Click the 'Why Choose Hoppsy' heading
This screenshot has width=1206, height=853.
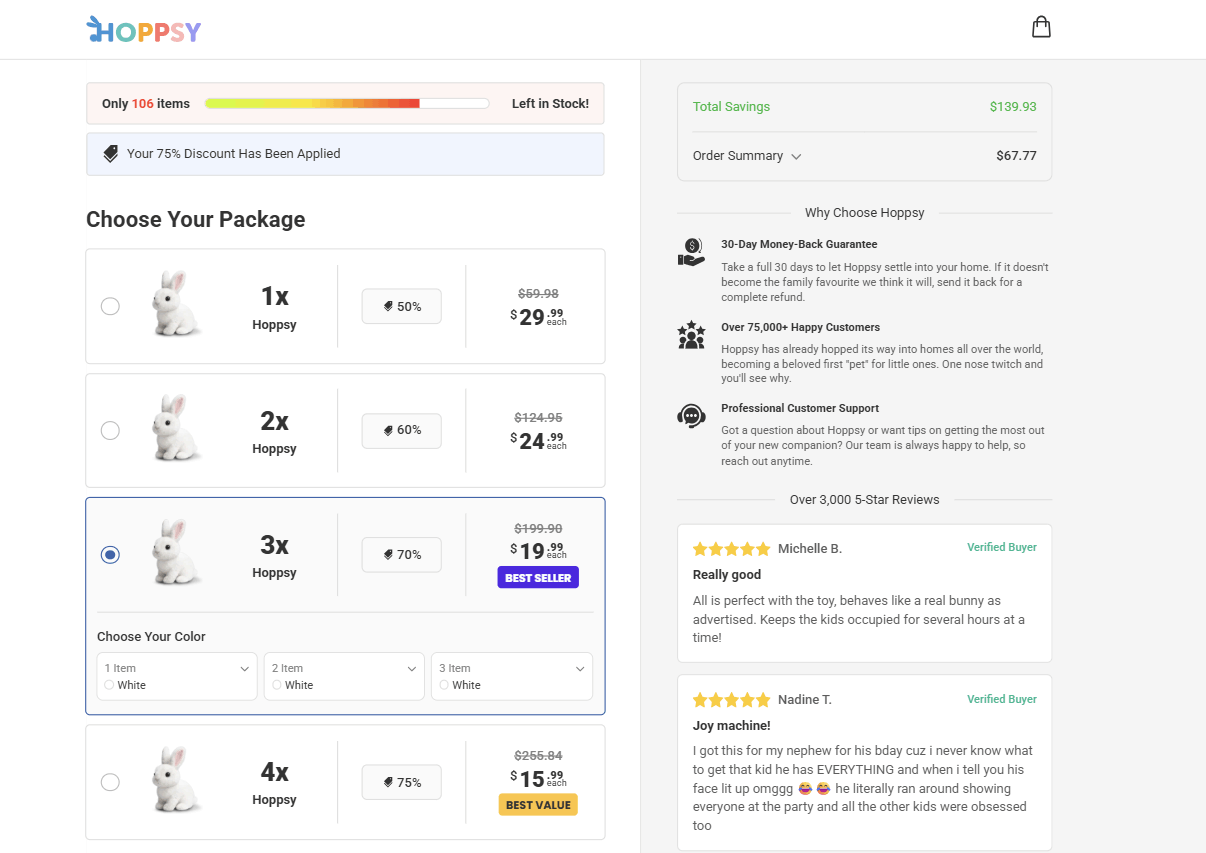coord(865,213)
